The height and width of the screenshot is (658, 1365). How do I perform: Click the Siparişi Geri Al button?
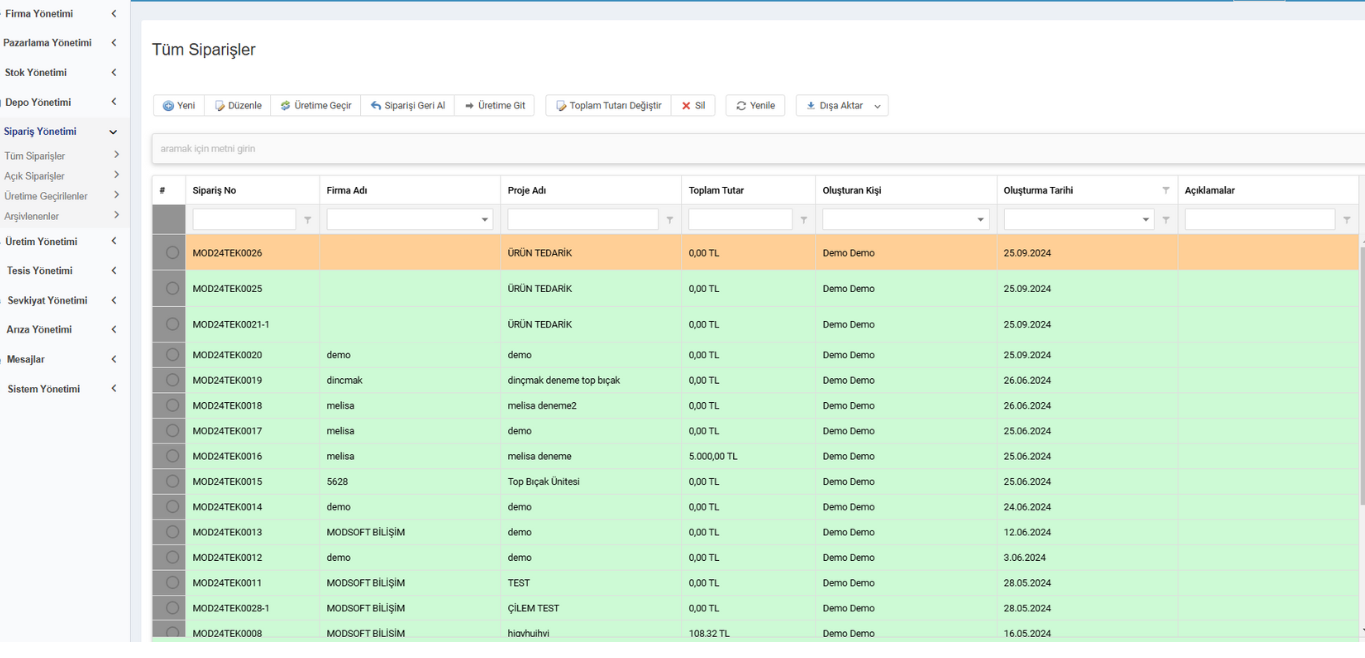408,106
